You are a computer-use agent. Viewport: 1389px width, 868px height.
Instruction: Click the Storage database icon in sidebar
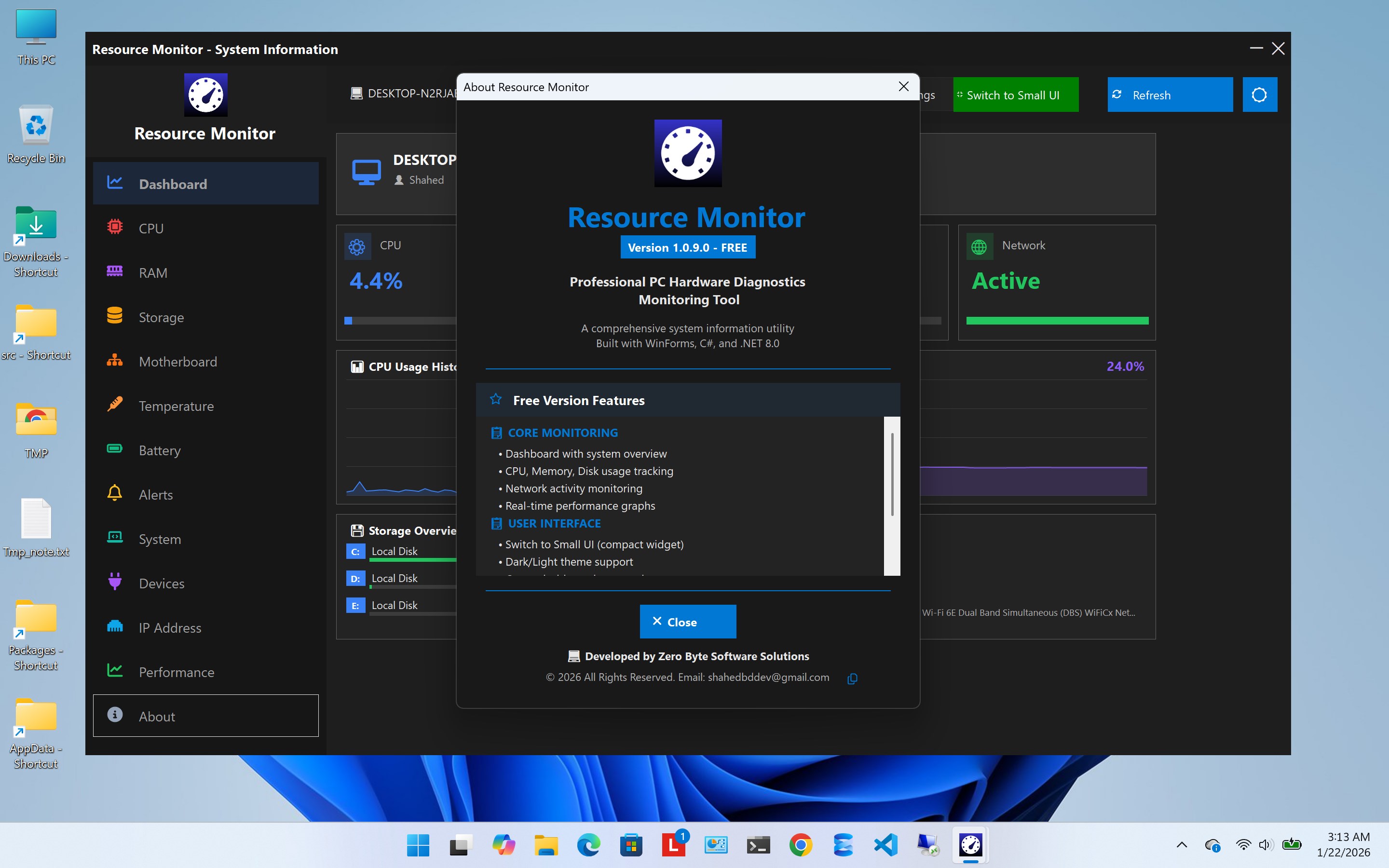115,316
